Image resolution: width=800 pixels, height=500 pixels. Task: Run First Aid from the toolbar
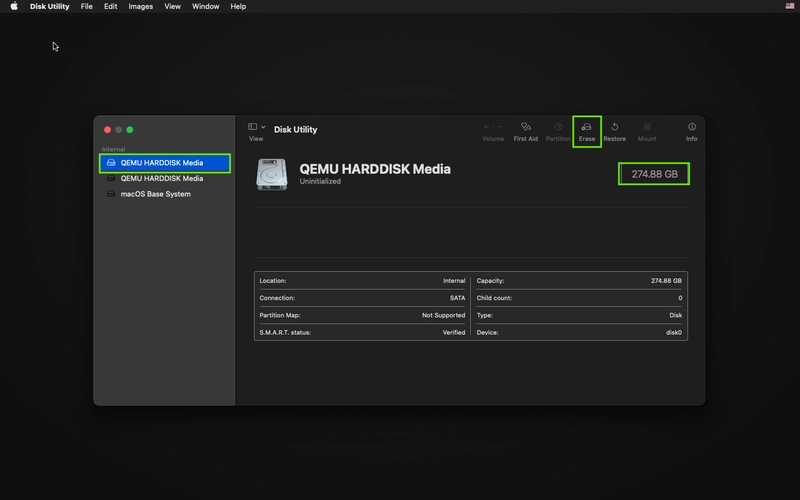click(526, 131)
